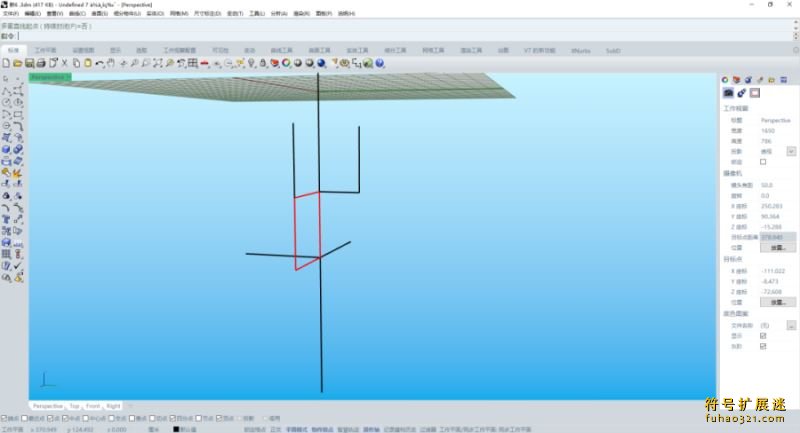The width and height of the screenshot is (800, 433).
Task: Click the camera viewport properties icon
Action: click(728, 93)
